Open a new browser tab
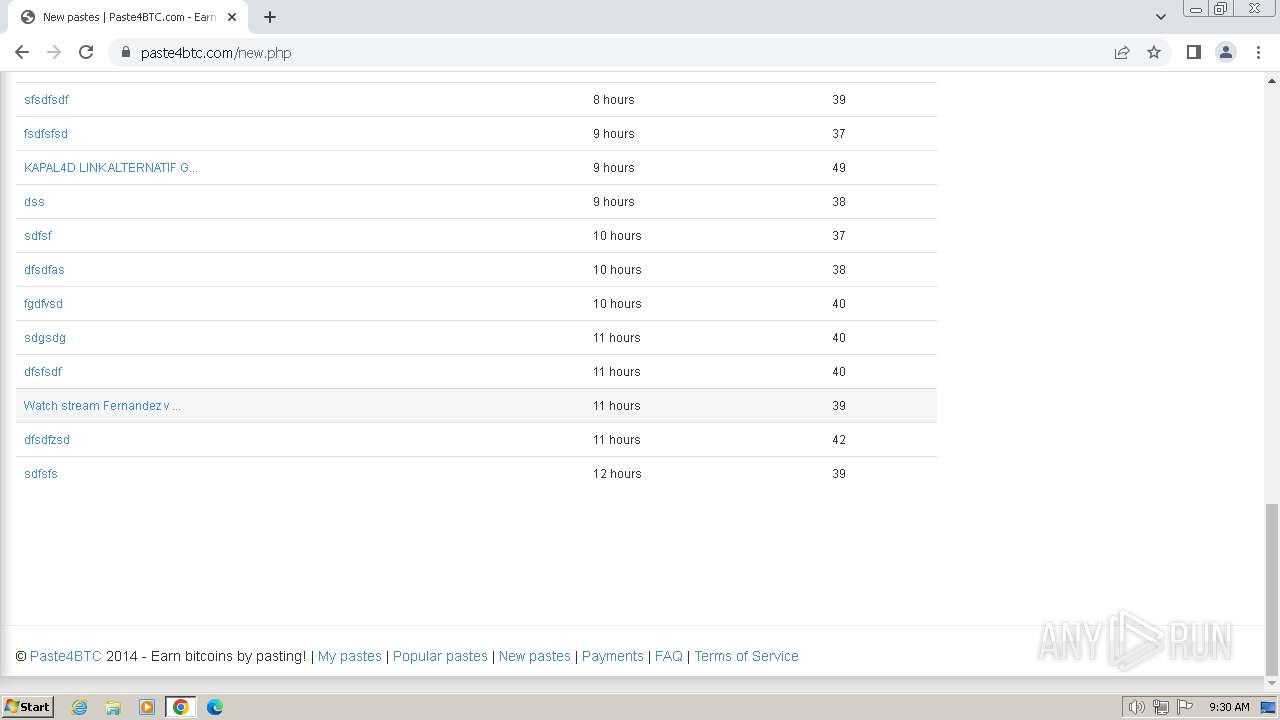The image size is (1280, 720). pyautogui.click(x=270, y=17)
